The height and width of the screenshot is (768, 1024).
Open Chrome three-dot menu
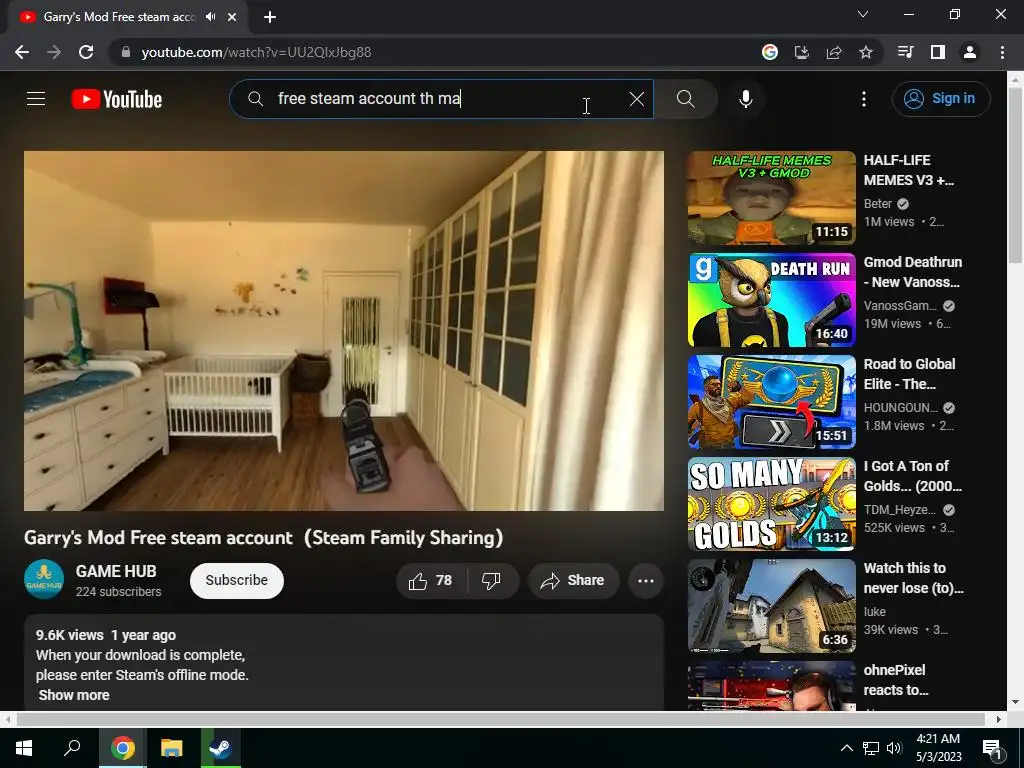tap(1002, 52)
